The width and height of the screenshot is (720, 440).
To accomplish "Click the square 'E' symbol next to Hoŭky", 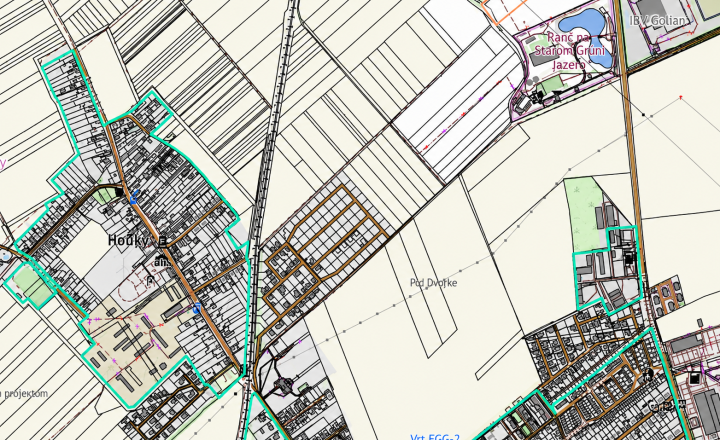I will [163, 242].
